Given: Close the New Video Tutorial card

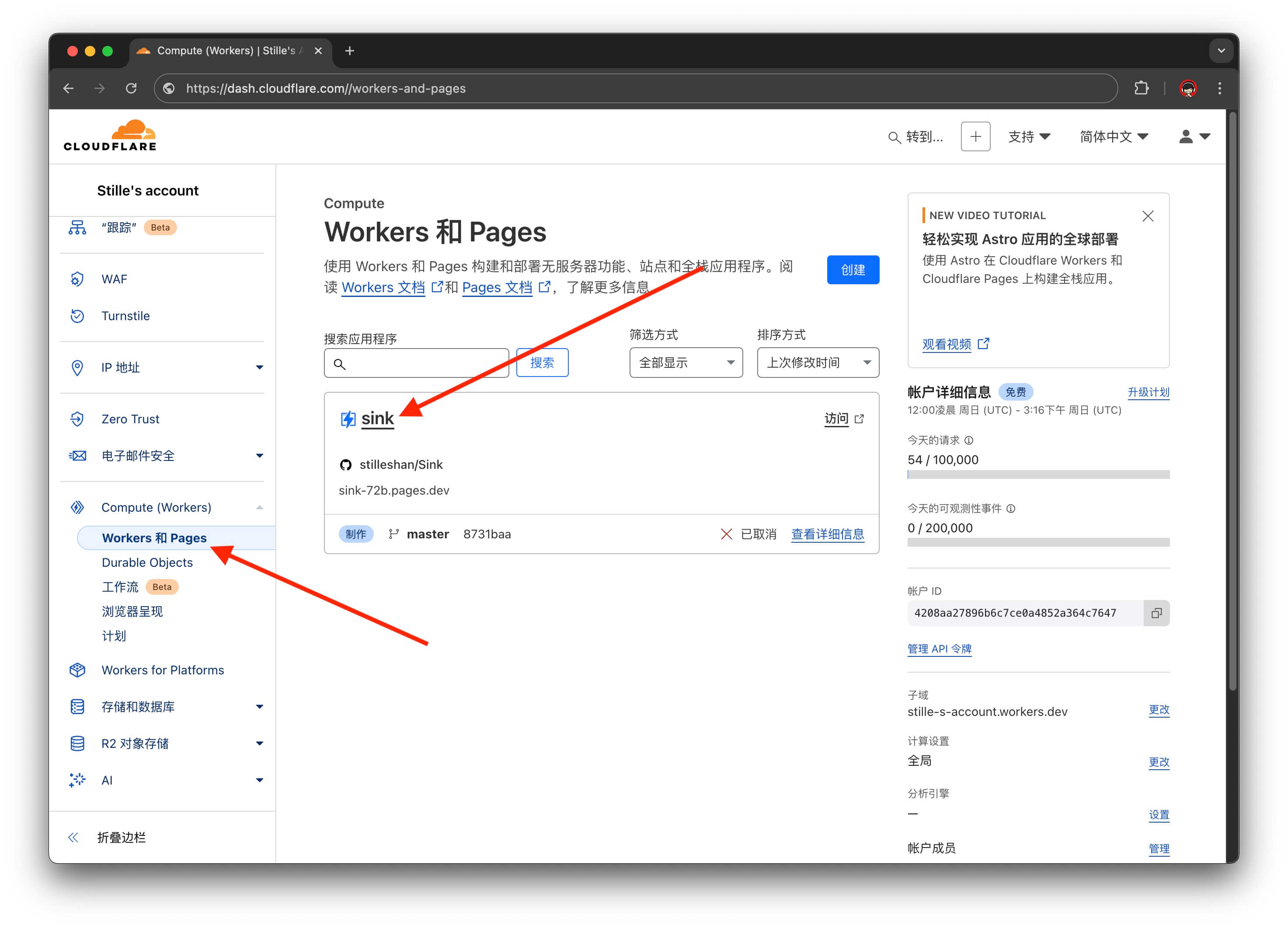Looking at the screenshot, I should click(1148, 216).
